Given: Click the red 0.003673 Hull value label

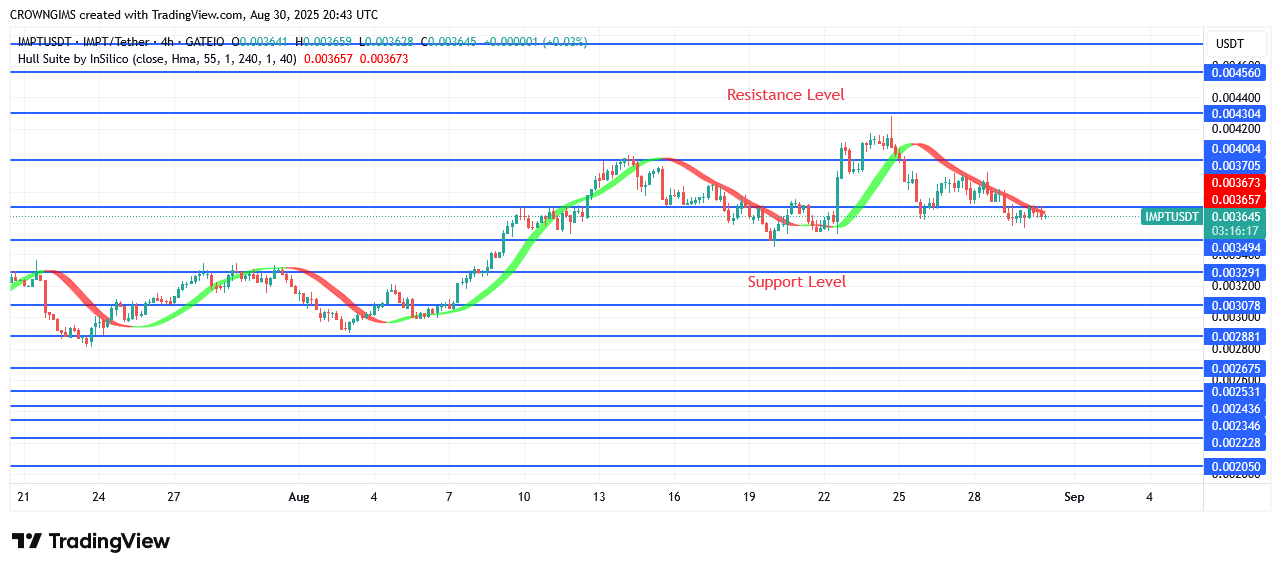Looking at the screenshot, I should 1236,183.
